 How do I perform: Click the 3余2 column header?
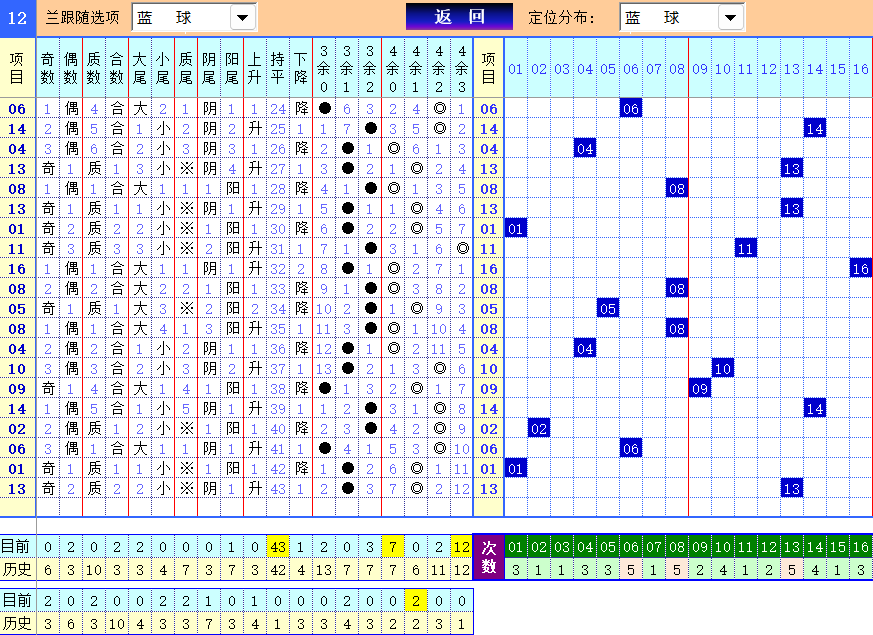(370, 68)
